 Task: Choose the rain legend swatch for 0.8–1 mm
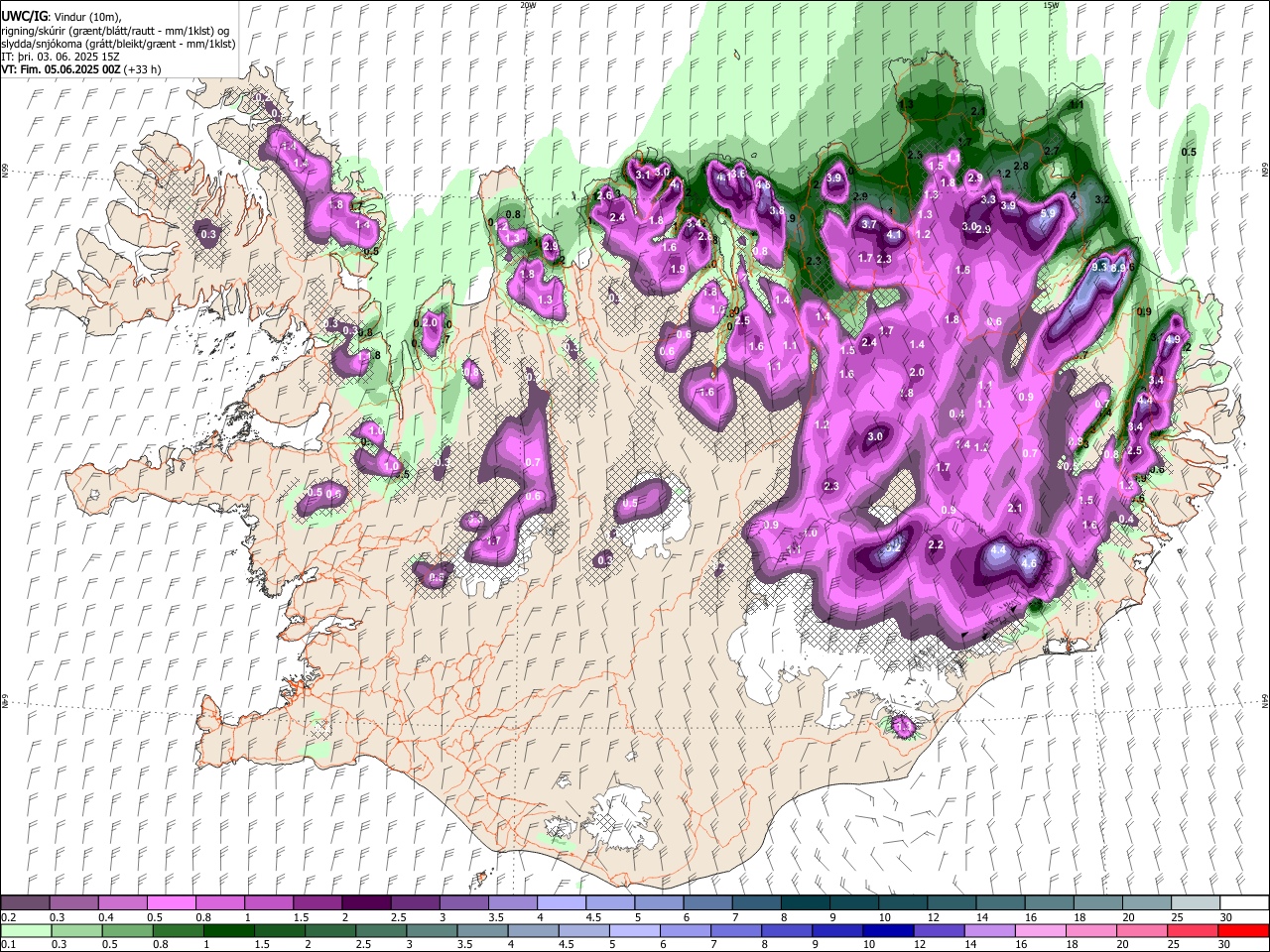click(178, 930)
